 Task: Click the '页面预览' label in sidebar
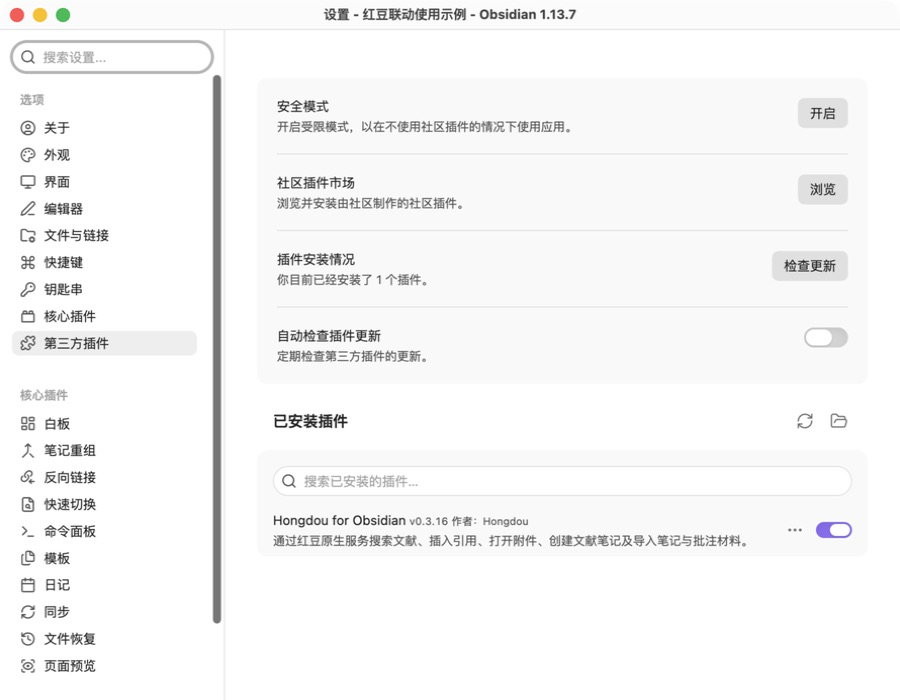pyautogui.click(x=70, y=666)
